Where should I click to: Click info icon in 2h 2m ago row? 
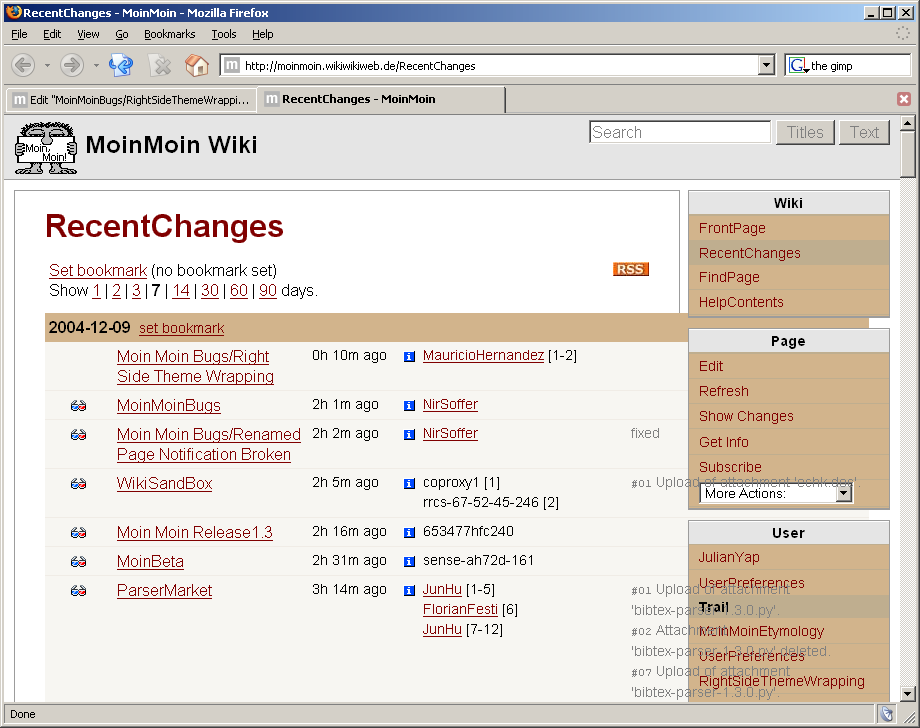[410, 435]
